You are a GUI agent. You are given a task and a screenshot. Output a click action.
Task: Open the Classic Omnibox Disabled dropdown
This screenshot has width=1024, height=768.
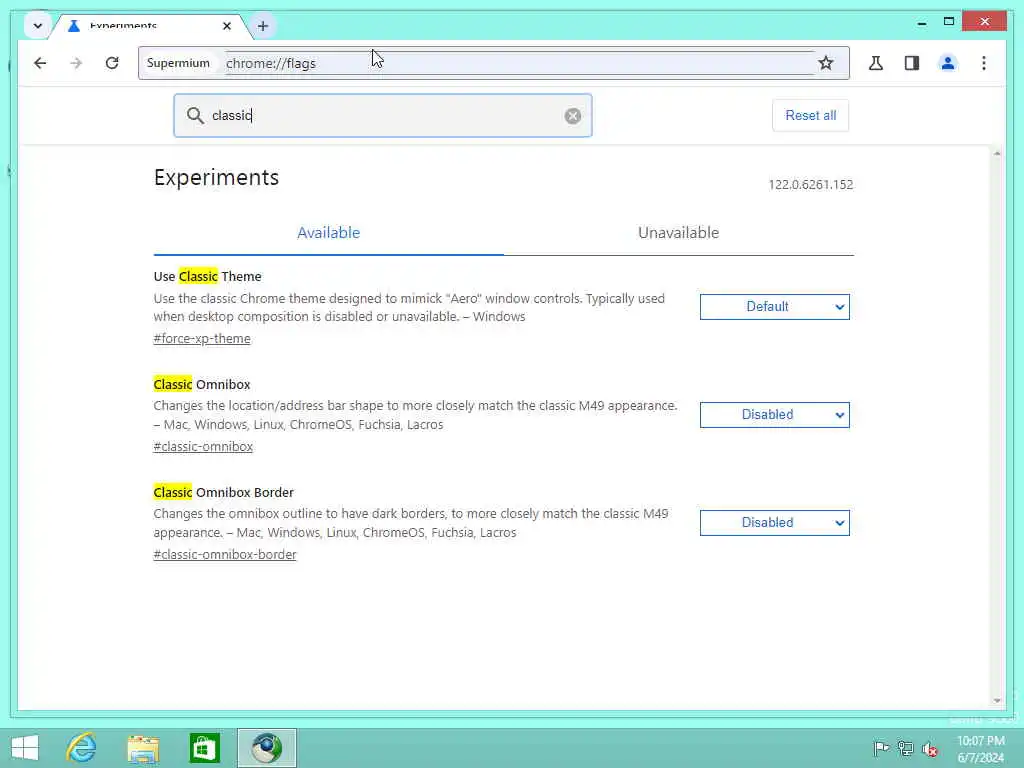click(x=775, y=415)
